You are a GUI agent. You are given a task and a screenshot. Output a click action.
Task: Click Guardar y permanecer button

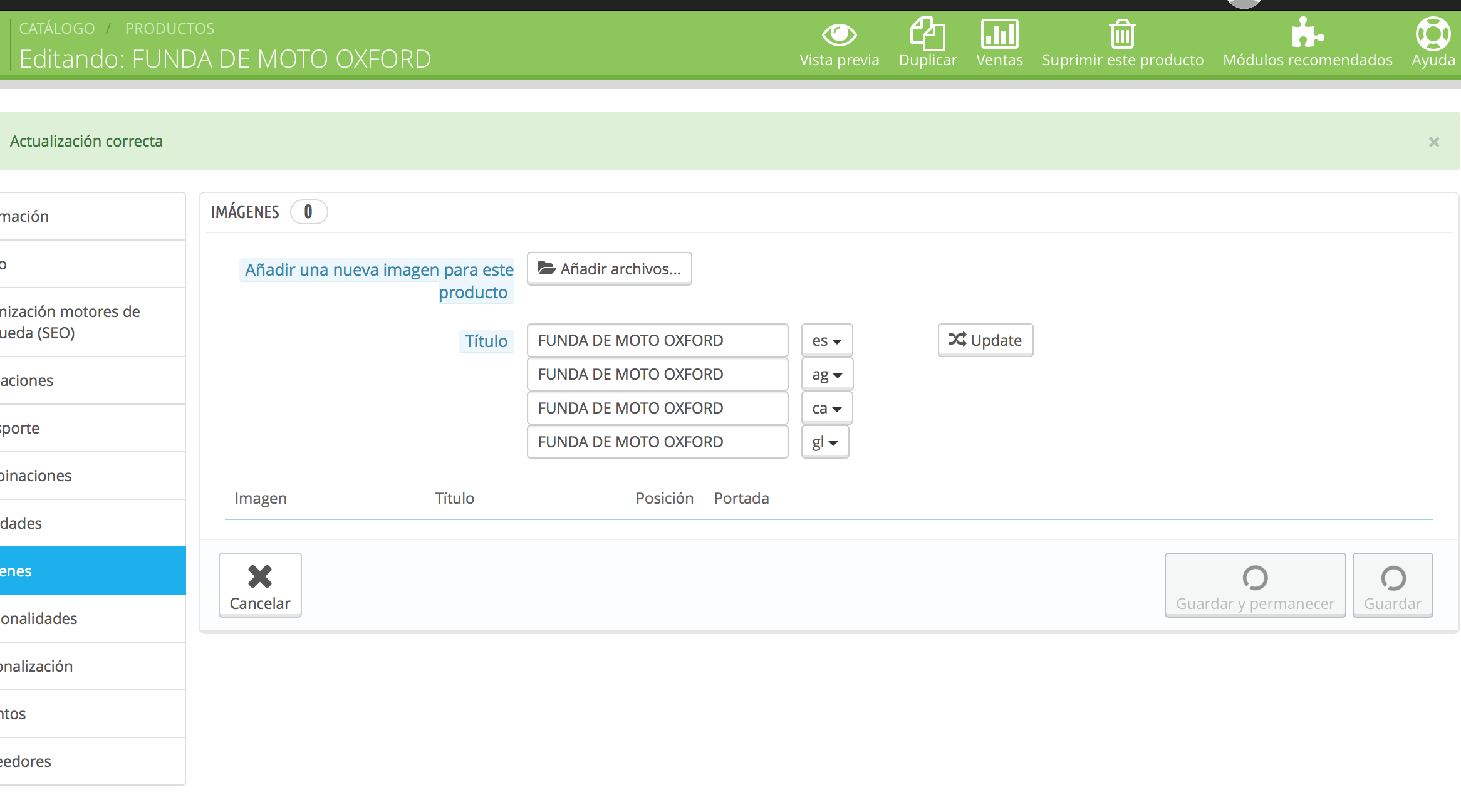coord(1254,585)
